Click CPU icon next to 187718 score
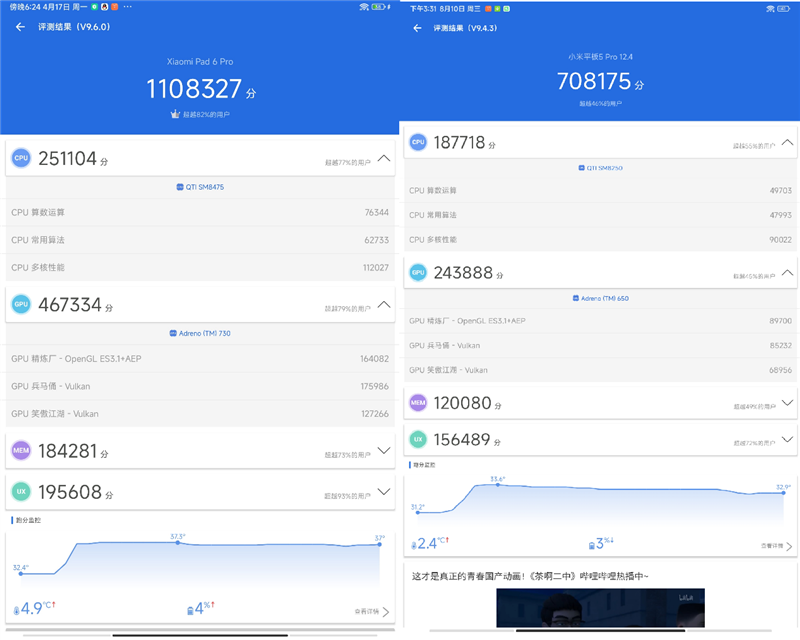The image size is (800, 640). 417,144
